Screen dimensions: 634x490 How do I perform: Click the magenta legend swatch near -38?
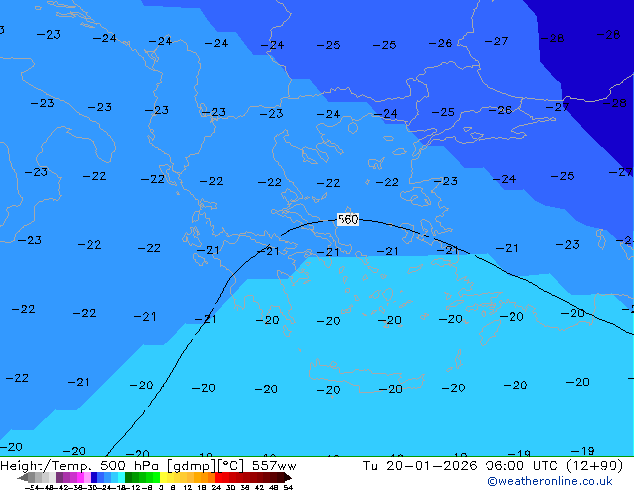tap(80, 477)
